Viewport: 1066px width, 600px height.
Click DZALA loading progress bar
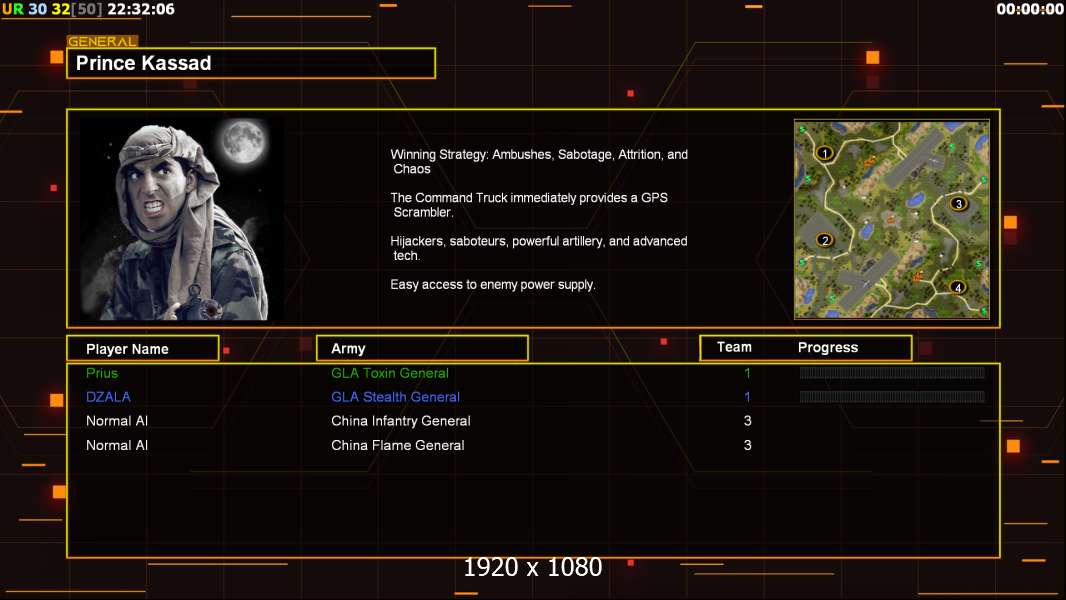pos(892,396)
